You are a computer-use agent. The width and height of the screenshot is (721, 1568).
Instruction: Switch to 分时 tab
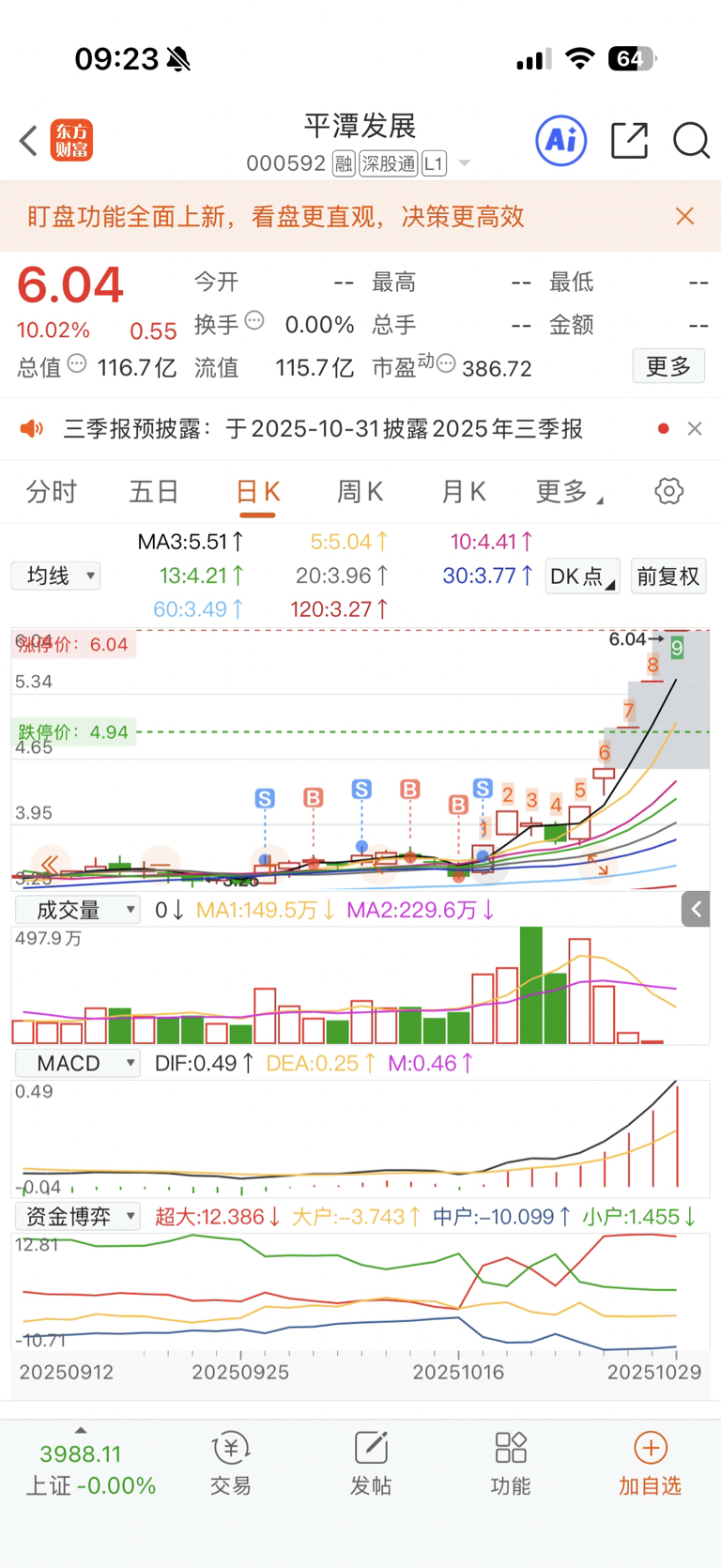click(x=52, y=491)
